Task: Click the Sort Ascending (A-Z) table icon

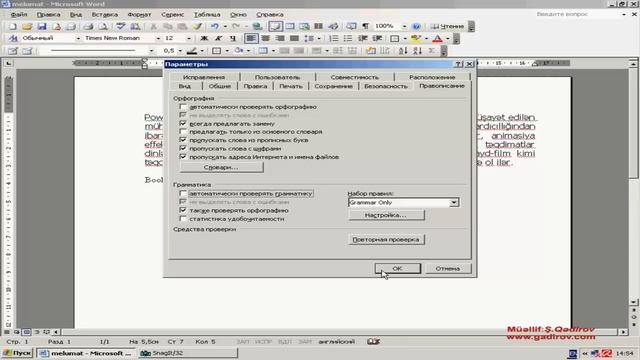Action: pyautogui.click(x=403, y=51)
